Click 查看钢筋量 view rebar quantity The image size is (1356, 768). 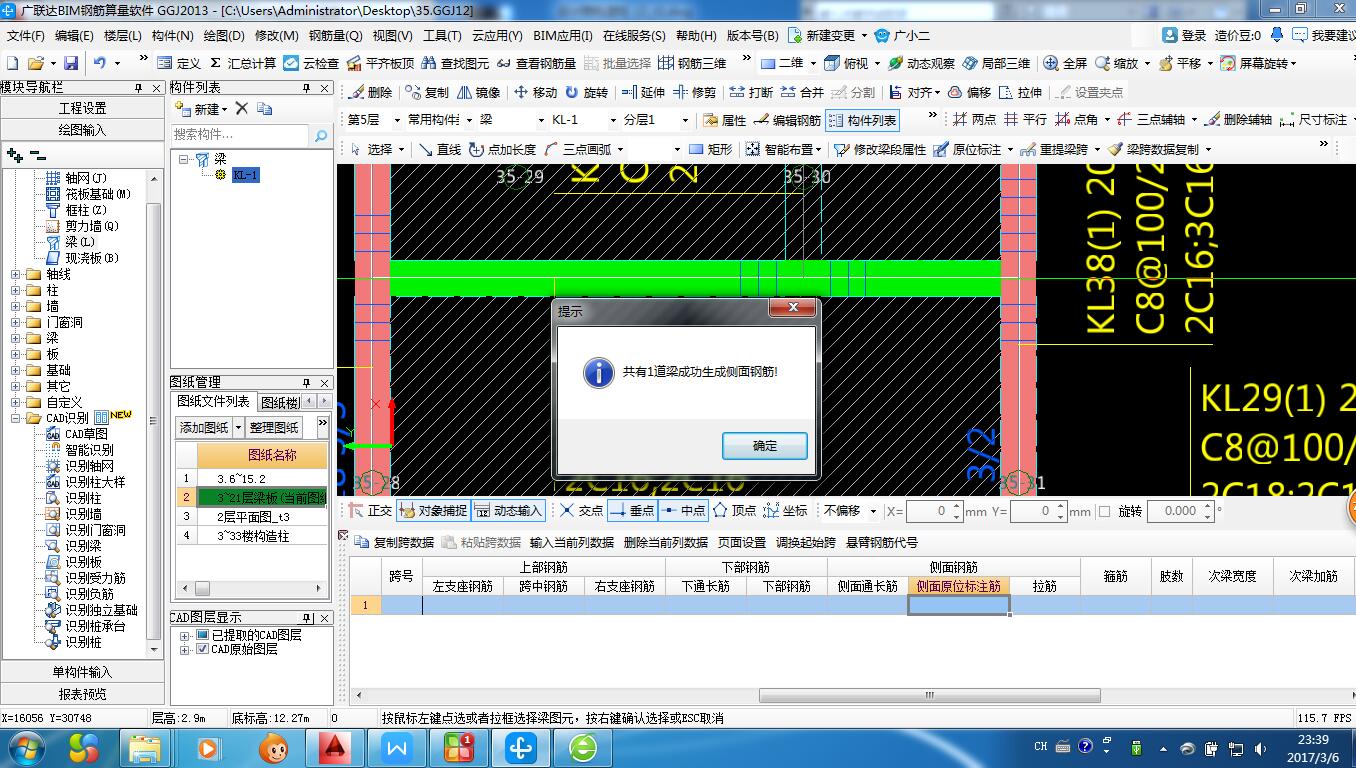click(x=537, y=63)
